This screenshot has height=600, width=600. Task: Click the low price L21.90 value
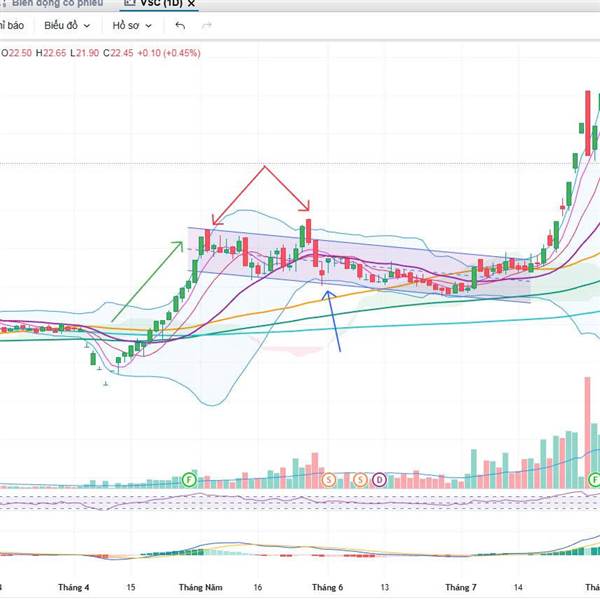(x=85, y=53)
